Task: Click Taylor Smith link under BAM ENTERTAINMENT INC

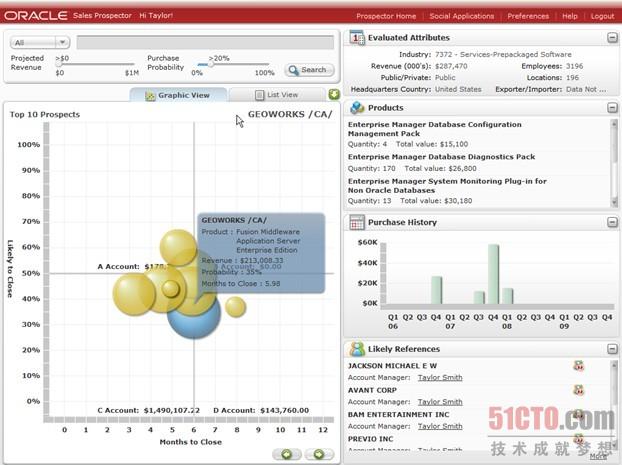Action: point(440,426)
